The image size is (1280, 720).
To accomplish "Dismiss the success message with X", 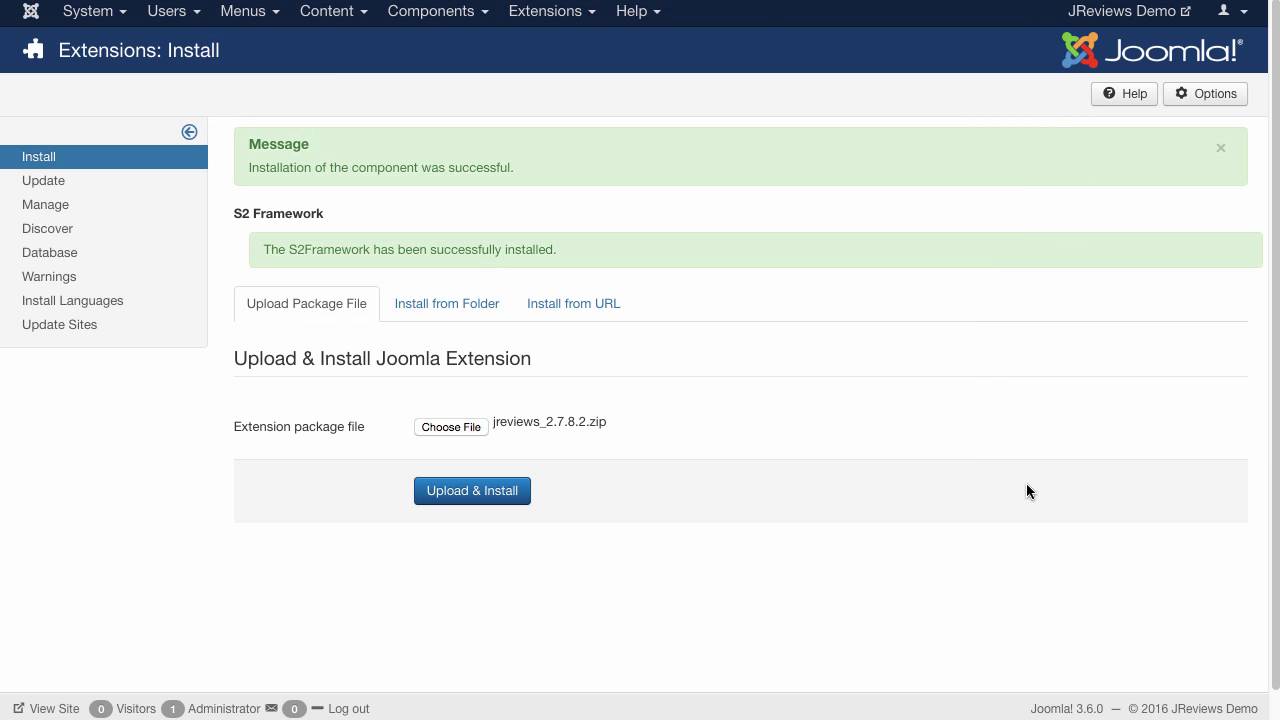I will pos(1220,148).
